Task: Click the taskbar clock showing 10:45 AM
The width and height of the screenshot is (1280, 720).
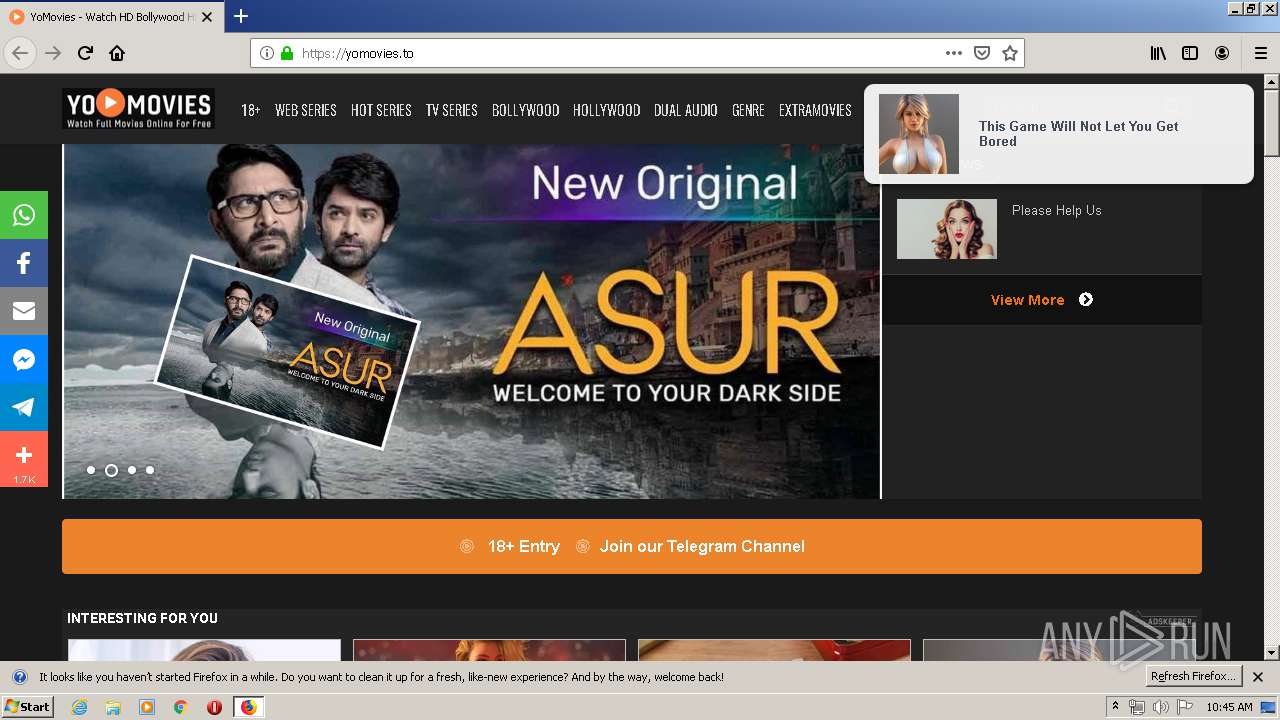Action: [x=1229, y=707]
